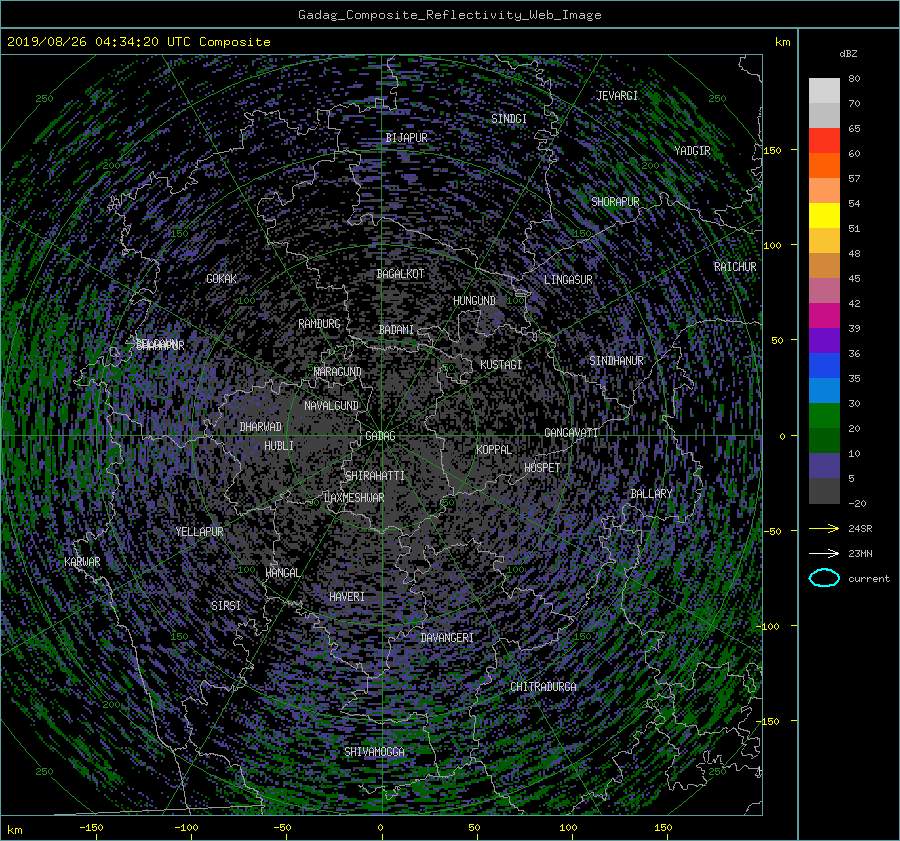Screen dimensions: 900x841
Task: Click the SINDHANUR city label
Action: tap(616, 361)
